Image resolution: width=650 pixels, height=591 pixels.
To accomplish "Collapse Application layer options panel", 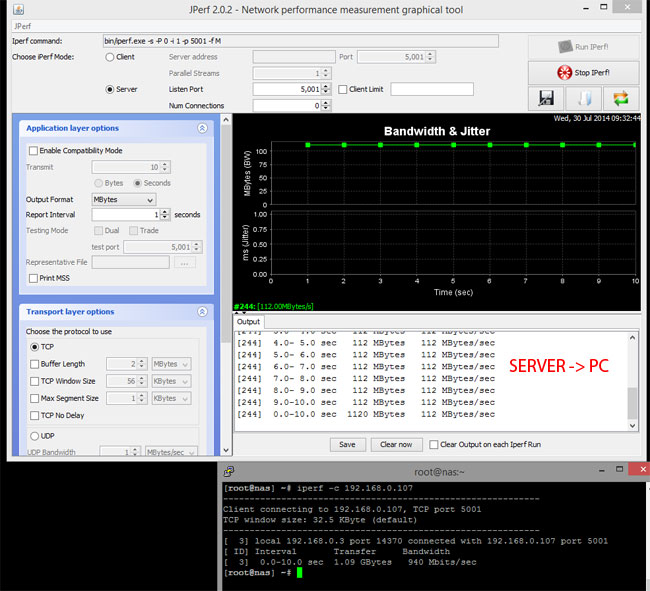I will pyautogui.click(x=202, y=128).
